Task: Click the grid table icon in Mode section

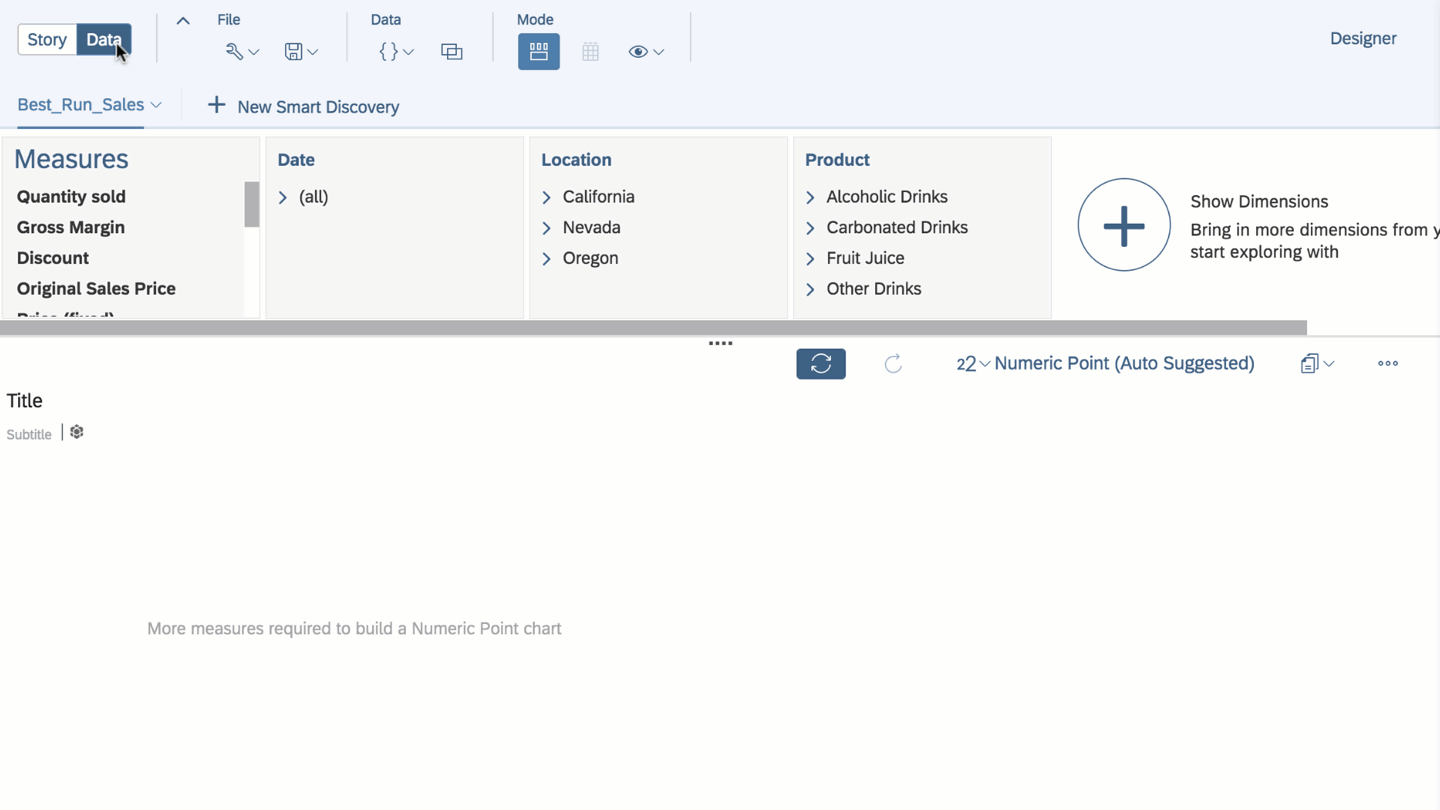Action: [590, 51]
